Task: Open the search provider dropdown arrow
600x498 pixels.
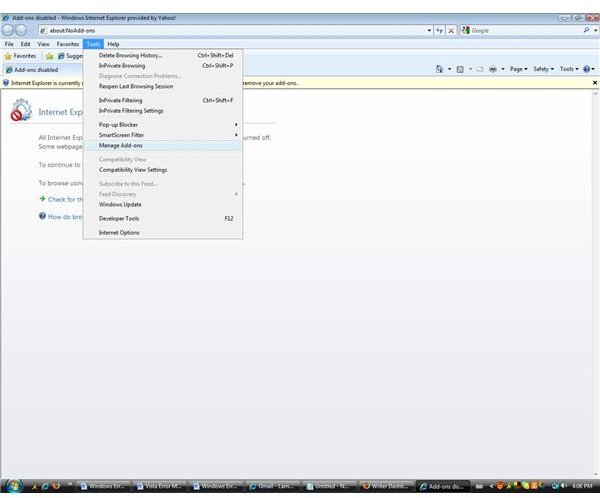Action: [x=595, y=31]
